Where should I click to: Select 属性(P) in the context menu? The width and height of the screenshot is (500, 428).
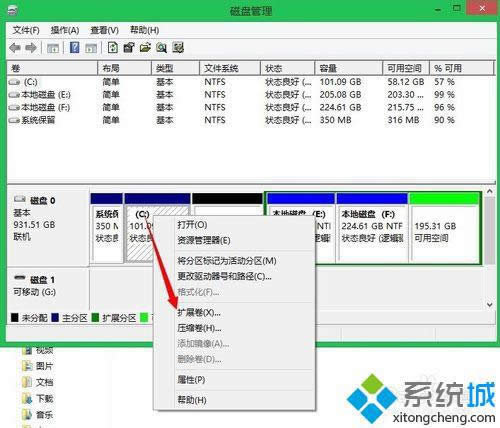[x=191, y=380]
